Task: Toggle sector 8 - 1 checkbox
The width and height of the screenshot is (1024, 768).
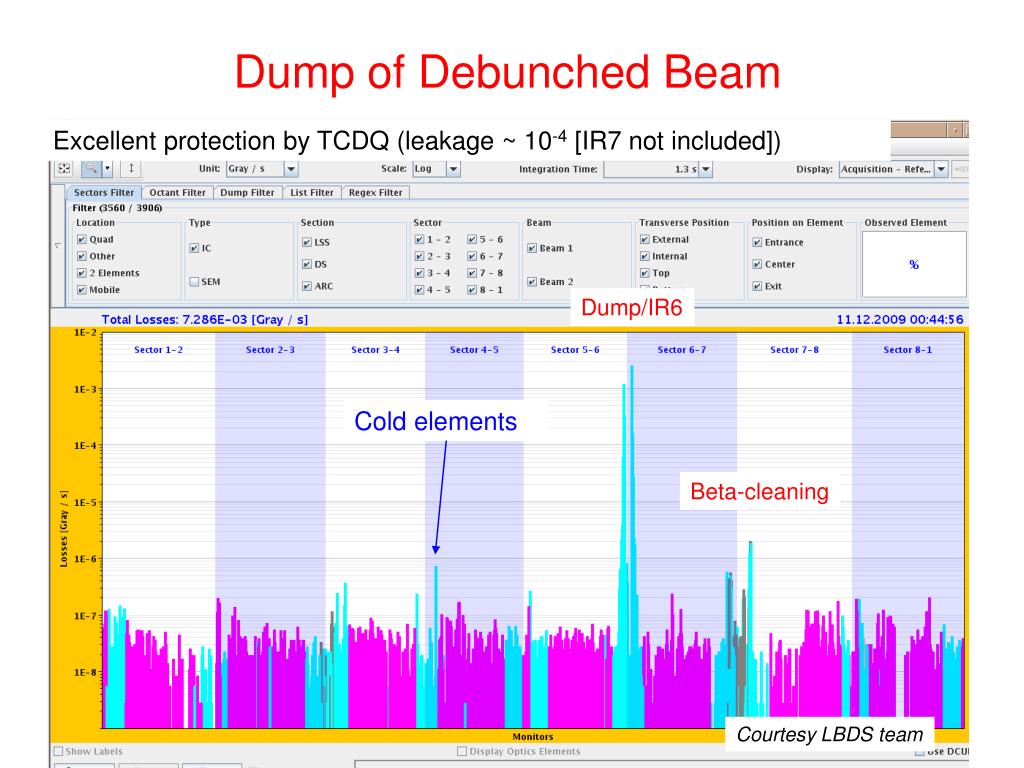Action: click(472, 290)
